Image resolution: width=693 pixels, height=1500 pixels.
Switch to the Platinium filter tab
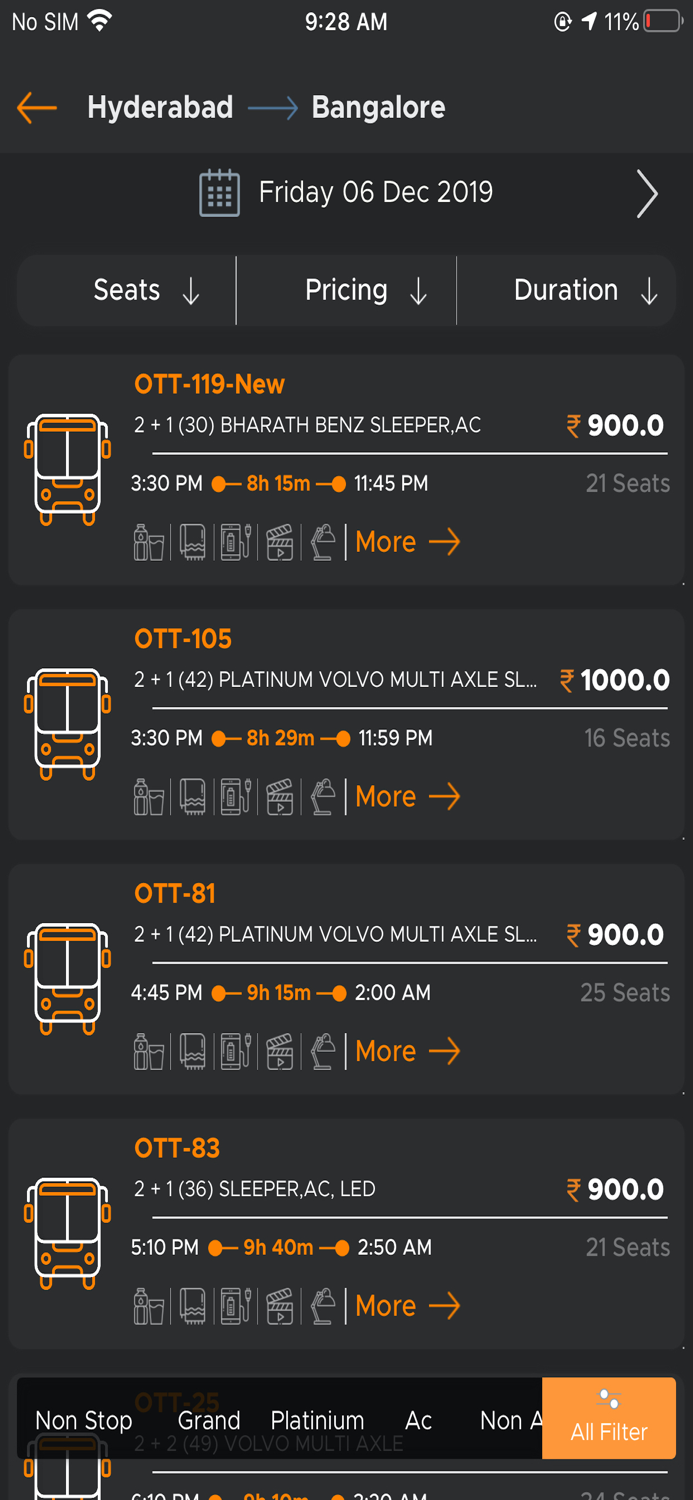(317, 1420)
